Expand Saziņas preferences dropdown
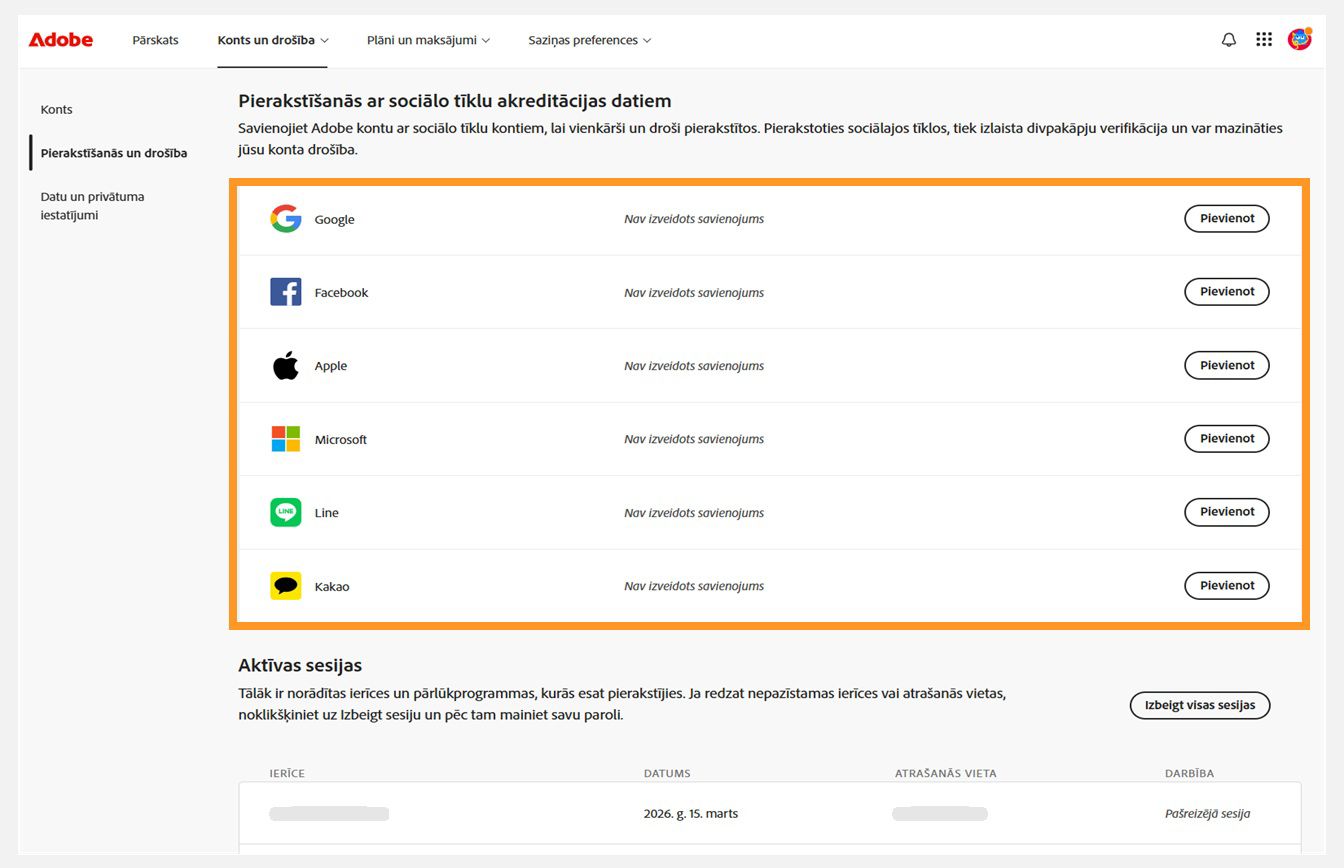1344x868 pixels. coord(589,40)
